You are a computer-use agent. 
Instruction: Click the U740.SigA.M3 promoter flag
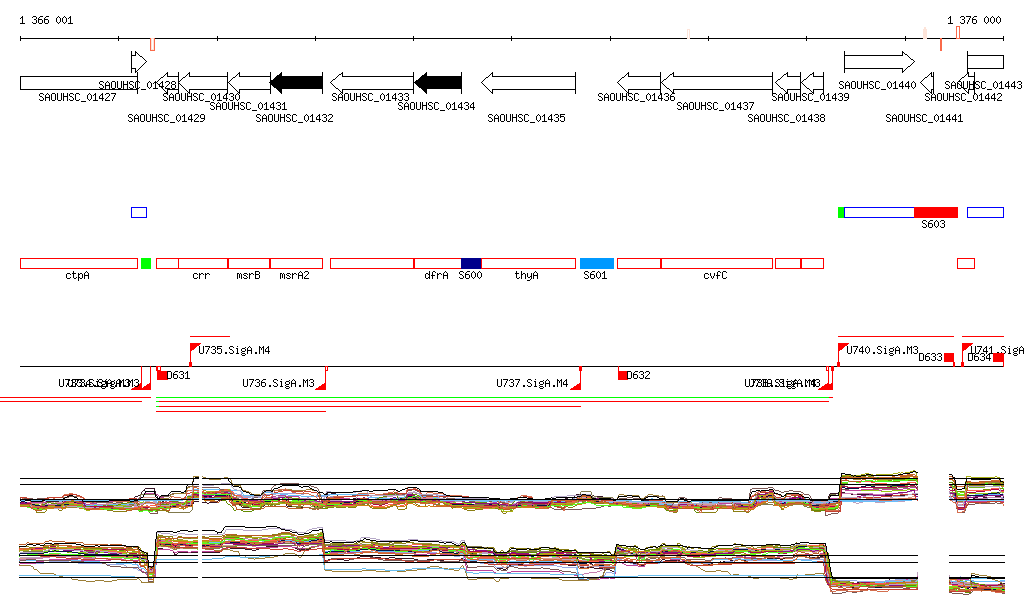pyautogui.click(x=842, y=348)
